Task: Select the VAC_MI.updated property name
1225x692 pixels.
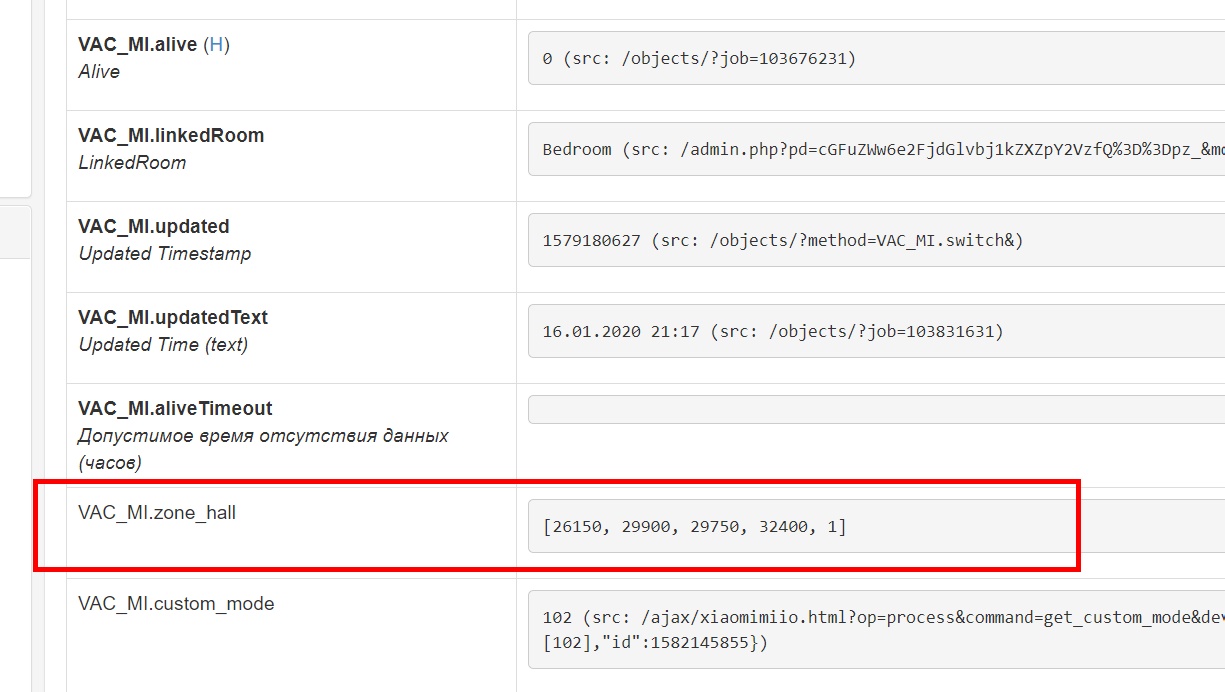Action: pyautogui.click(x=154, y=227)
